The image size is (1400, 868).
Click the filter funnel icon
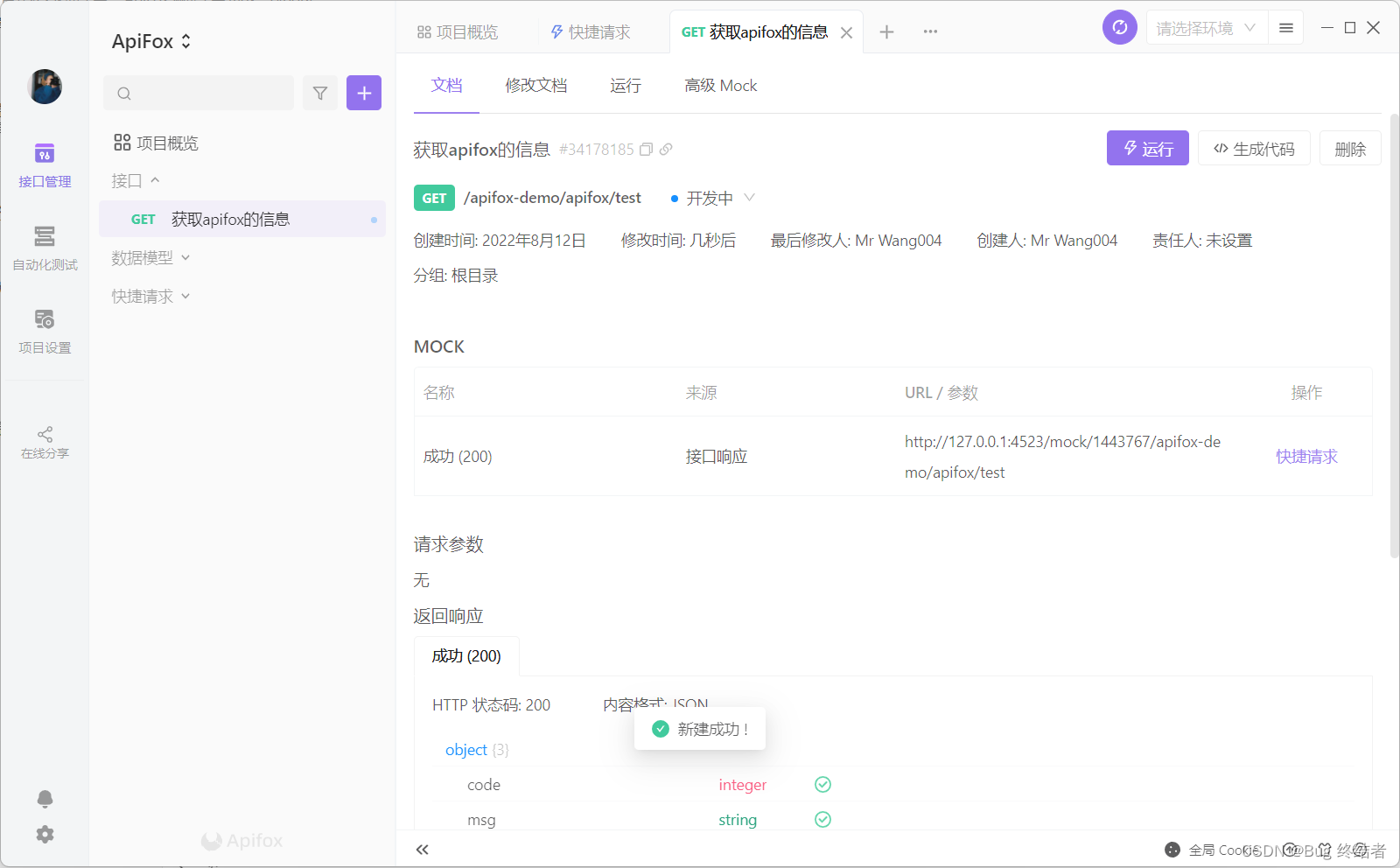(x=320, y=93)
